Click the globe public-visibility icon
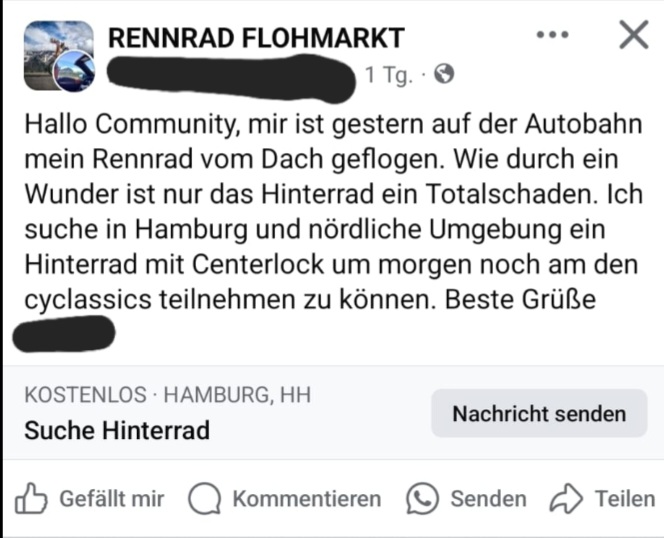664x538 pixels. point(445,74)
